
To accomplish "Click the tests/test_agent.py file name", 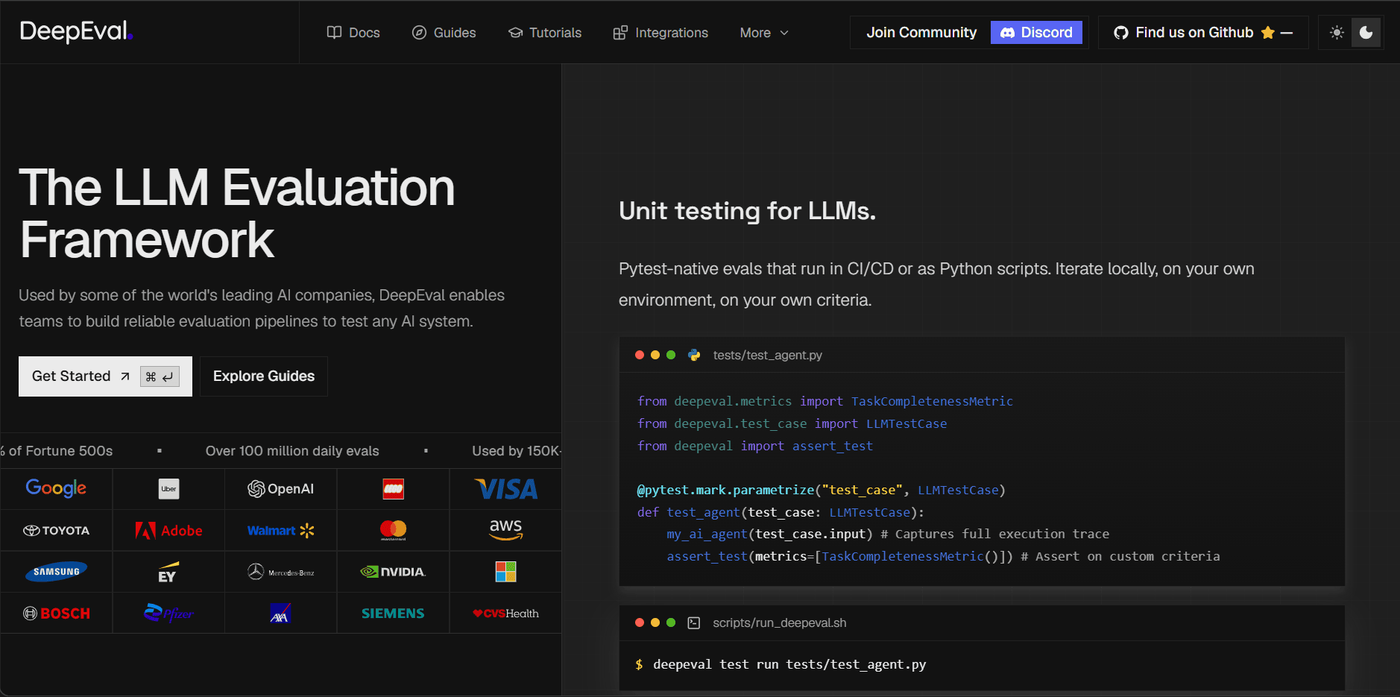I will pyautogui.click(x=768, y=355).
